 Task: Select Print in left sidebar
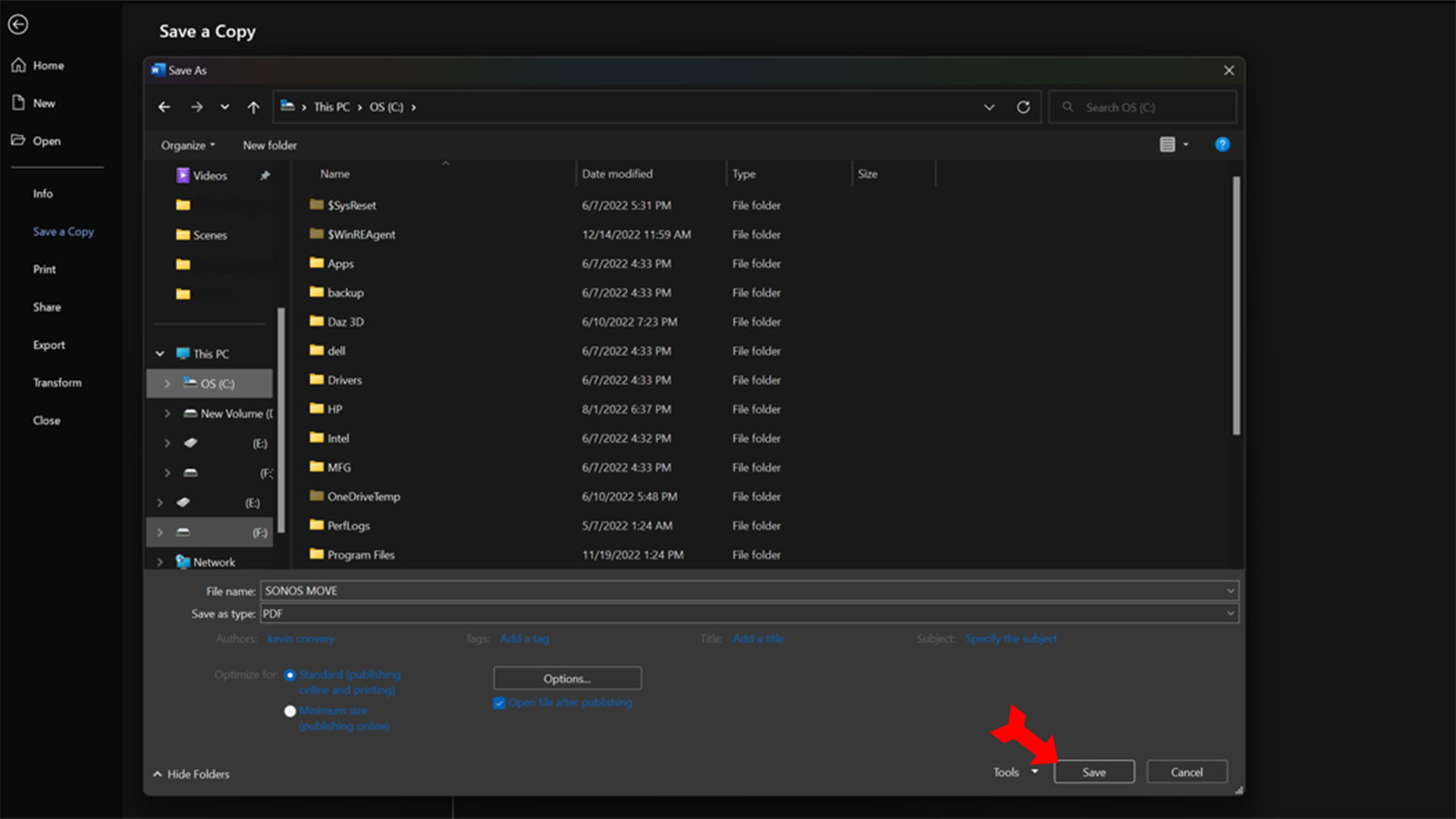point(45,269)
